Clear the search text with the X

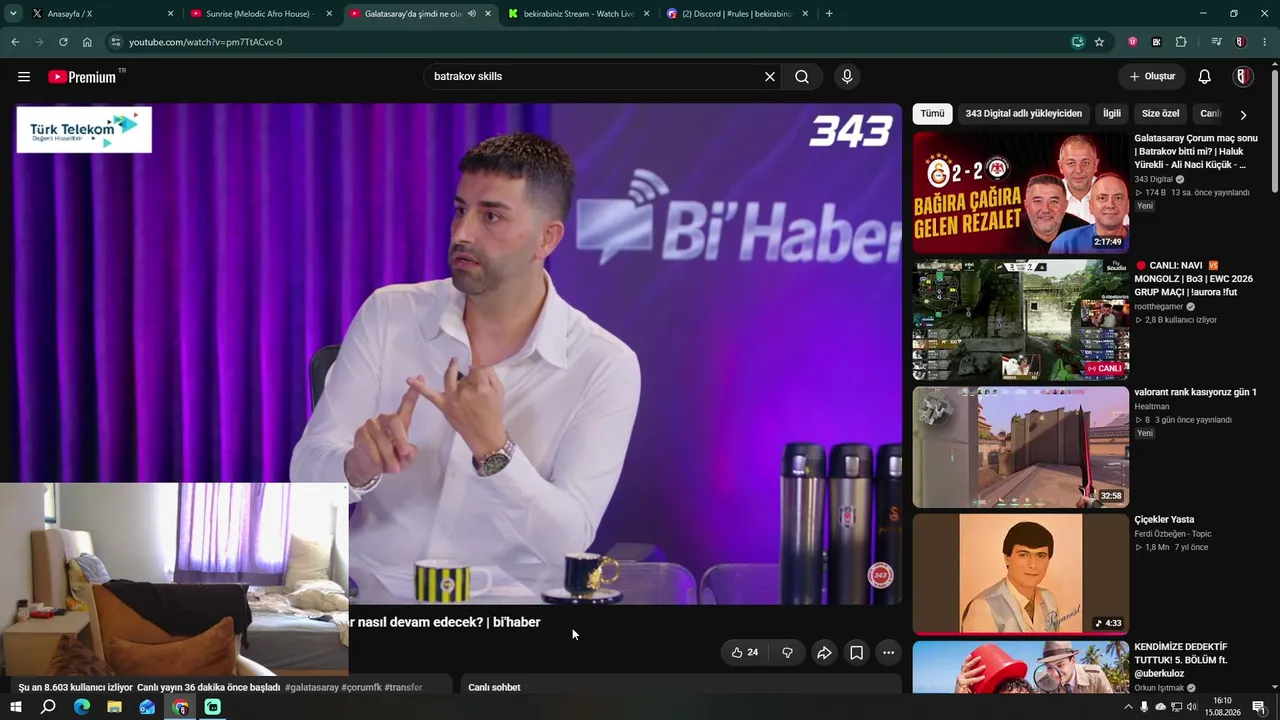tap(770, 77)
